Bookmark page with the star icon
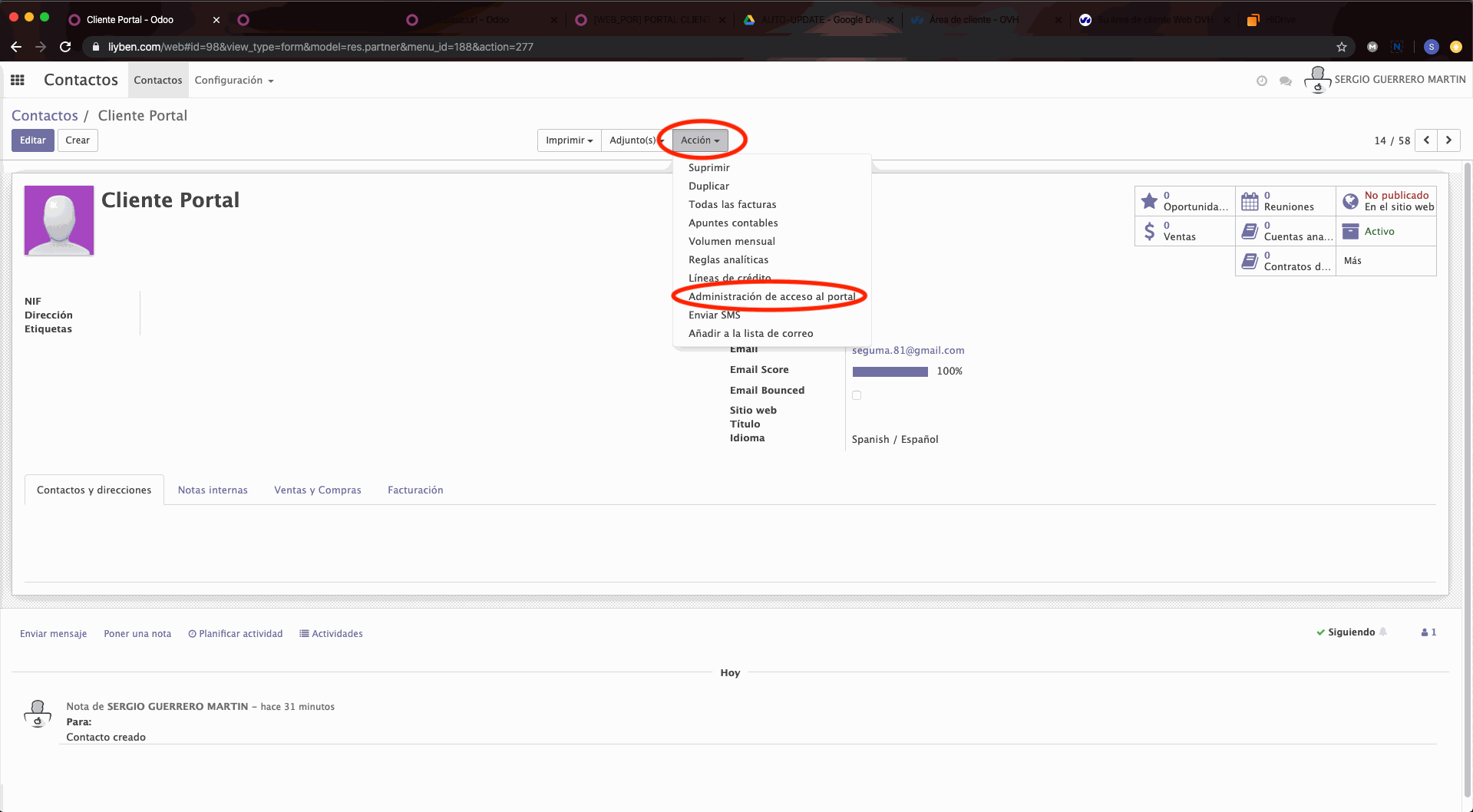Screen dimensions: 1473x812 pos(1341,47)
